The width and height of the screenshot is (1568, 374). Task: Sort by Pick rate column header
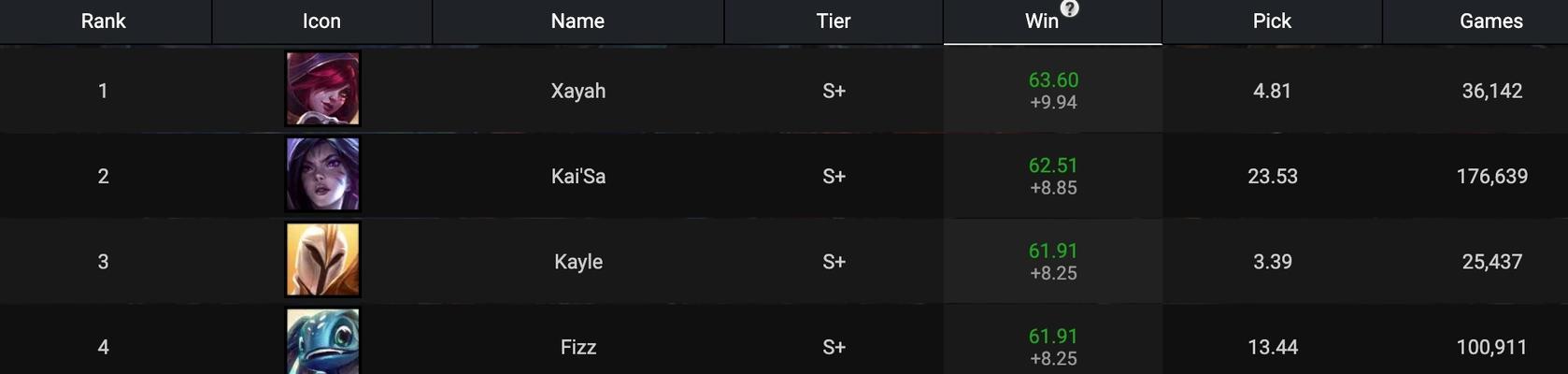click(x=1272, y=22)
